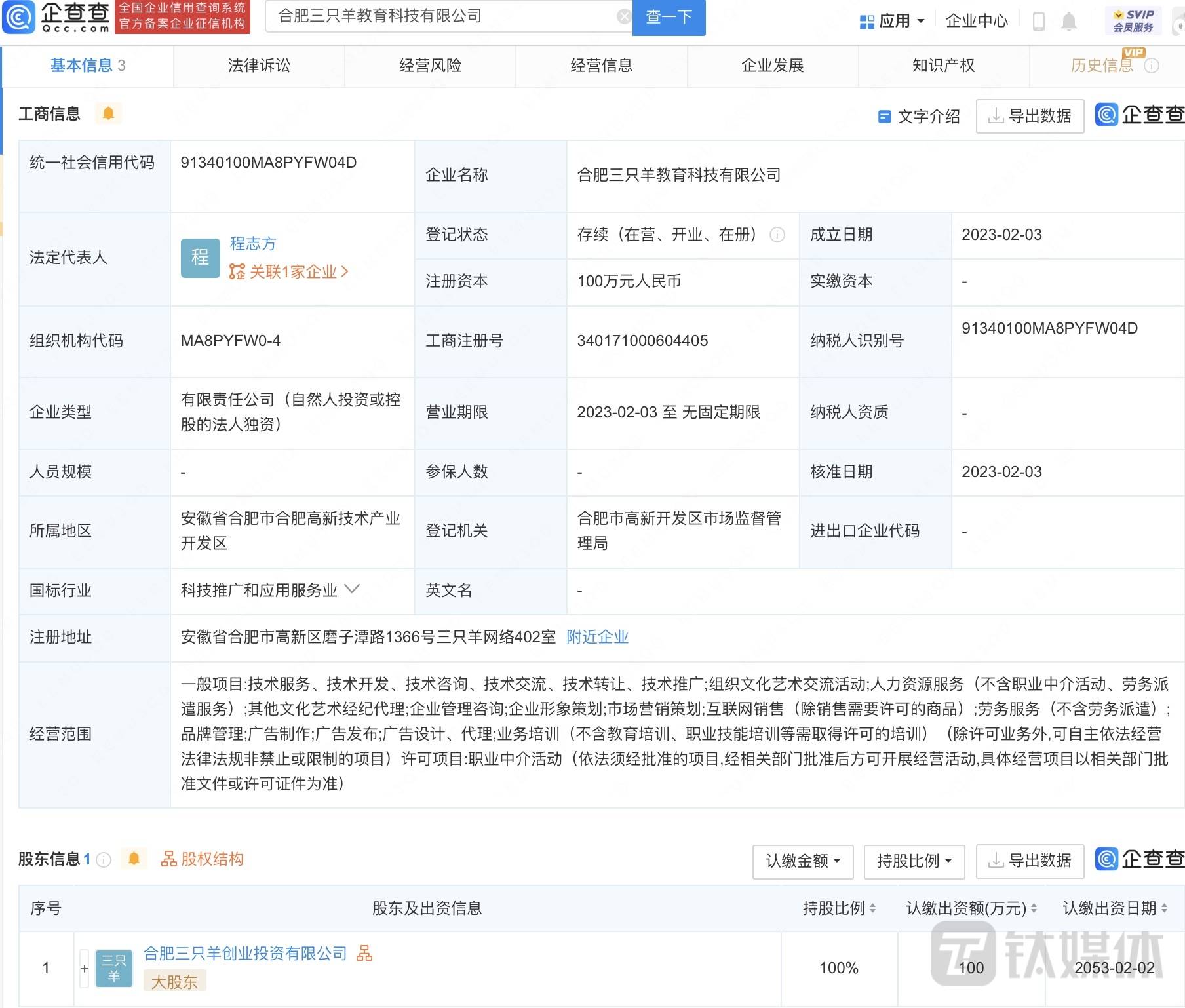
Task: Switch to 企业发展 tab
Action: [772, 66]
